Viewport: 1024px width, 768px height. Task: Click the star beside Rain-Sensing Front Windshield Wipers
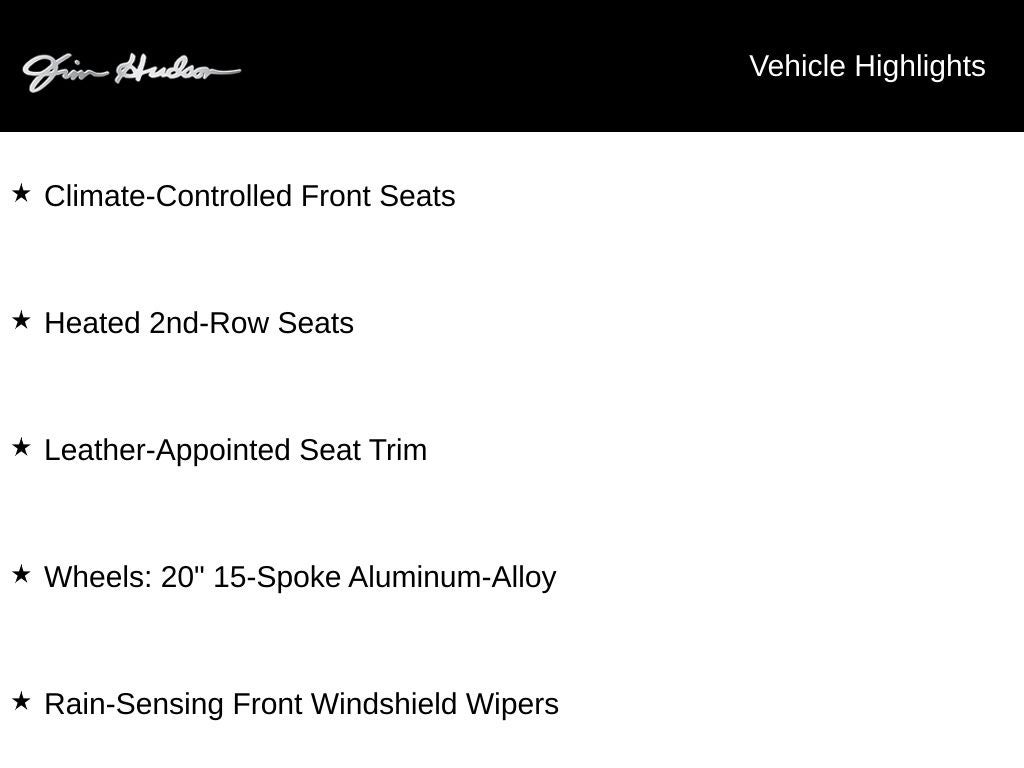pyautogui.click(x=22, y=701)
